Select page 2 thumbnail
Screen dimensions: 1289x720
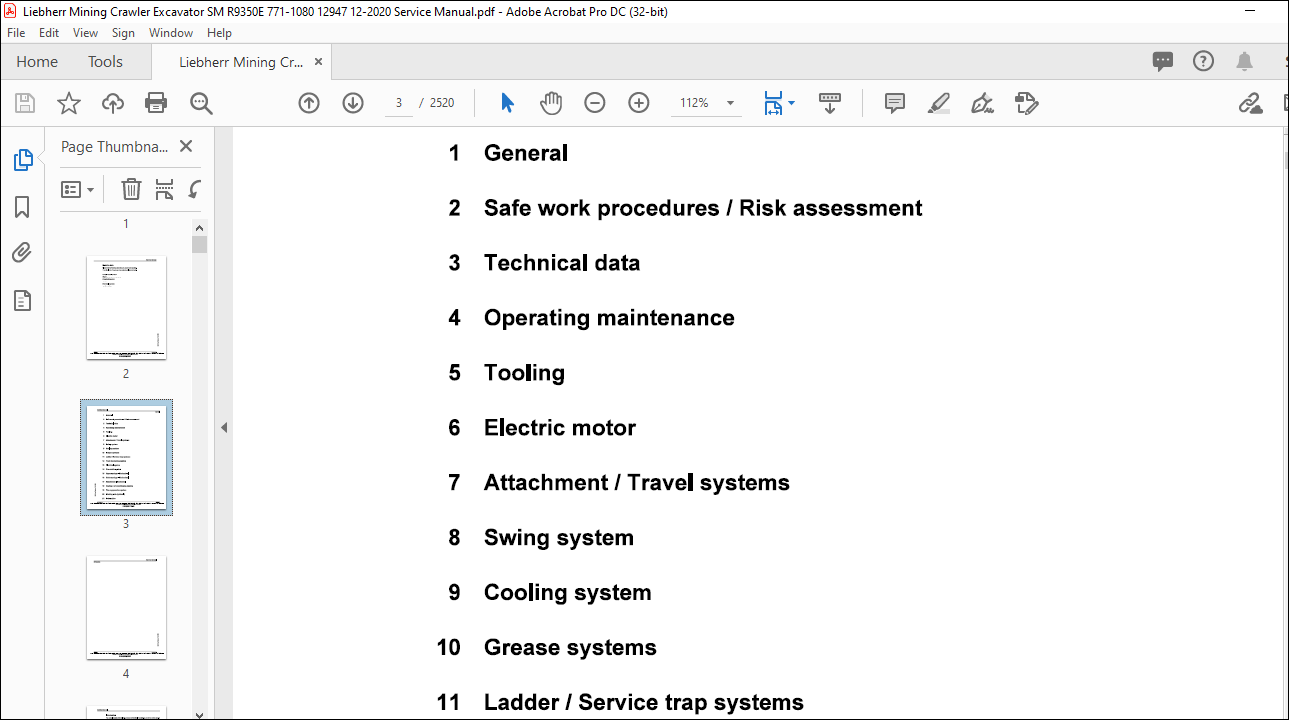click(126, 307)
